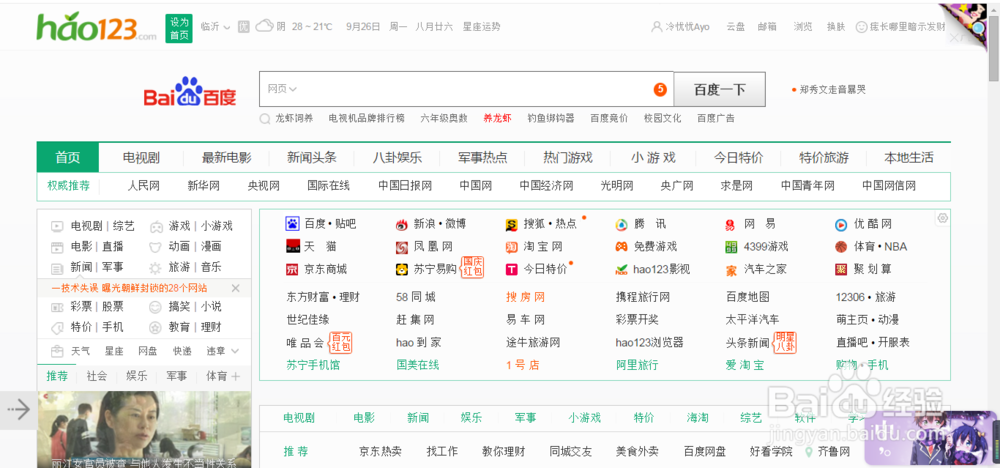
Task: Click the 齐鲁网 location pin icon
Action: coord(809,451)
